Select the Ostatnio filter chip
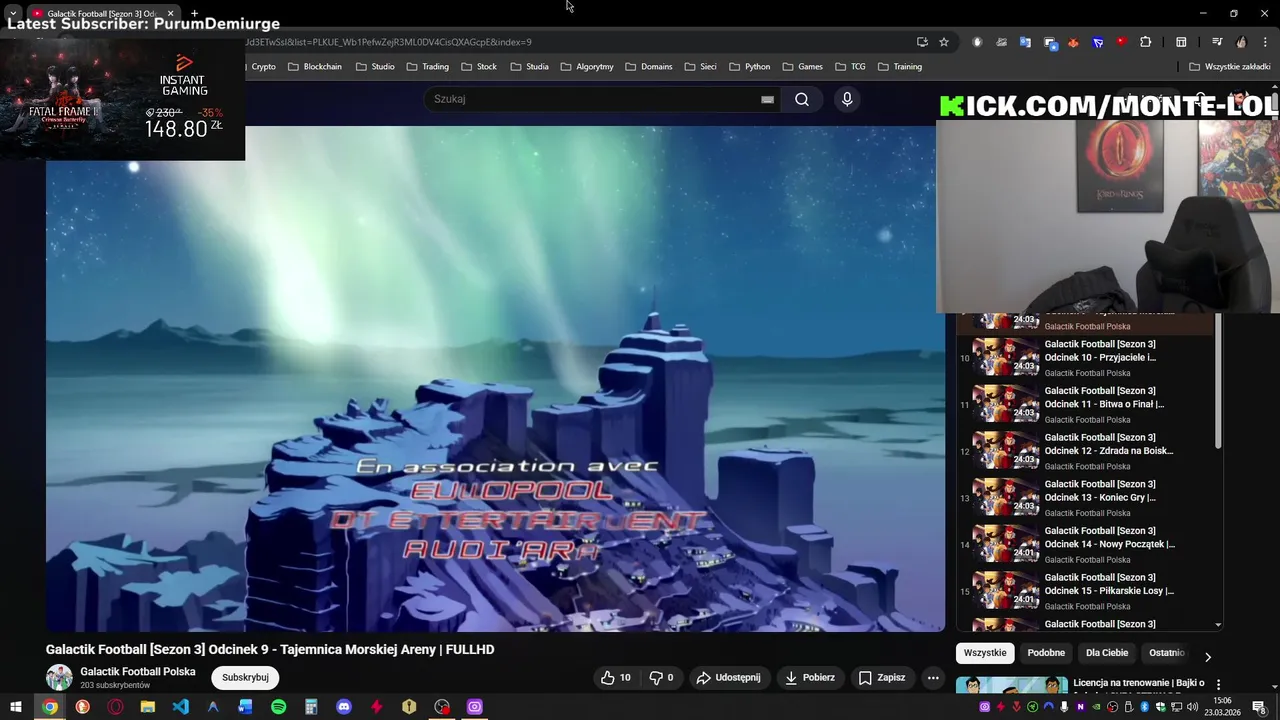This screenshot has width=1280, height=720. coord(1167,653)
